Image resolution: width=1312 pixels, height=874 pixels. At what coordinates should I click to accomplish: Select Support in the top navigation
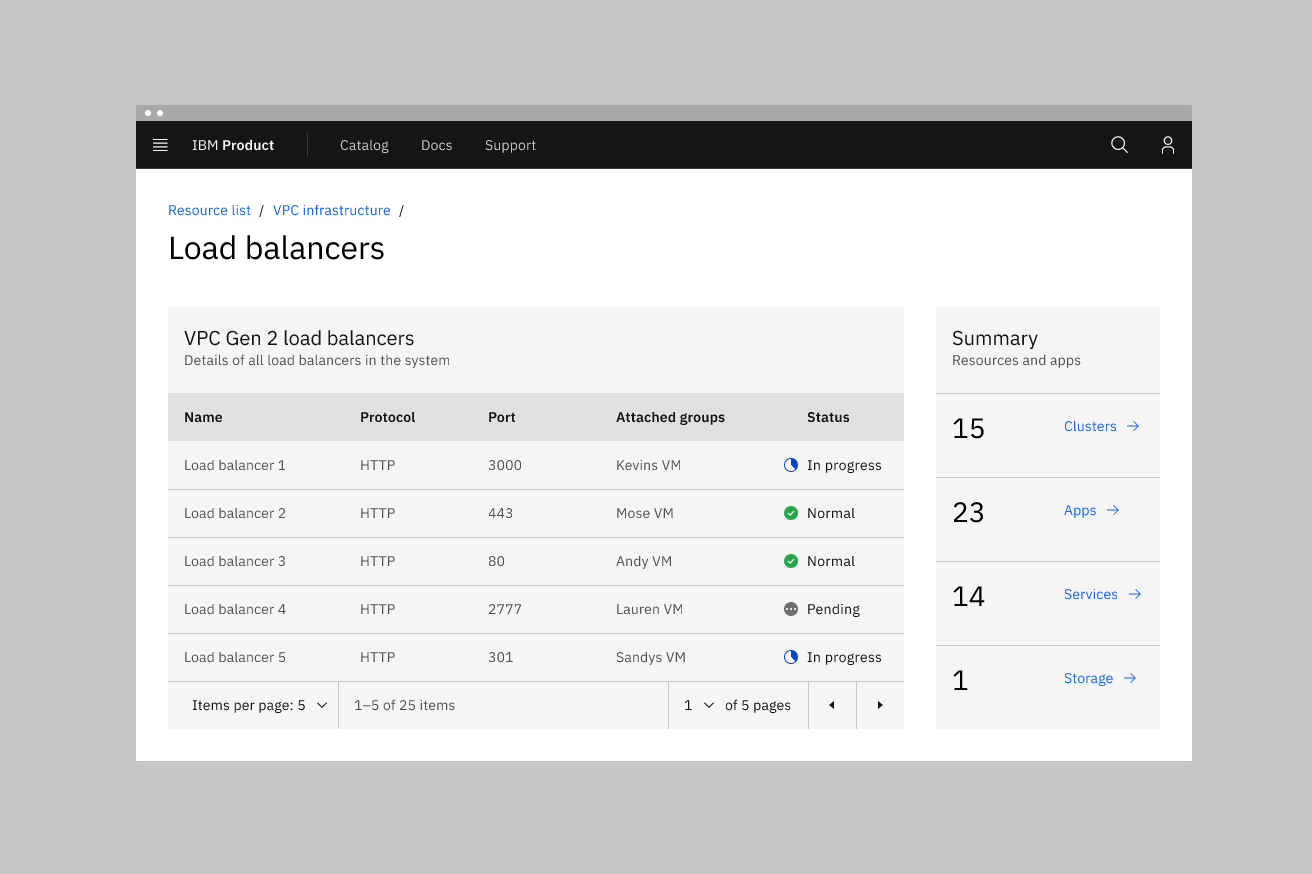coord(510,145)
